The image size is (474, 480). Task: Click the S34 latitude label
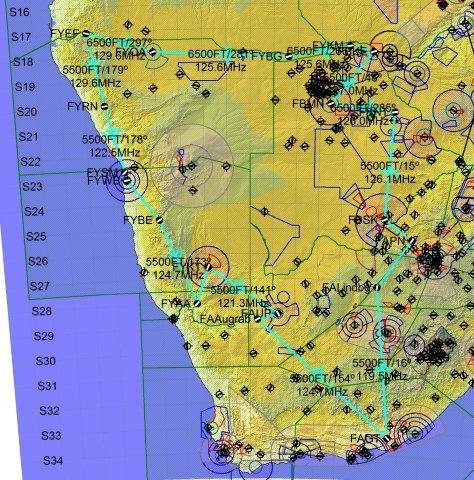53,461
